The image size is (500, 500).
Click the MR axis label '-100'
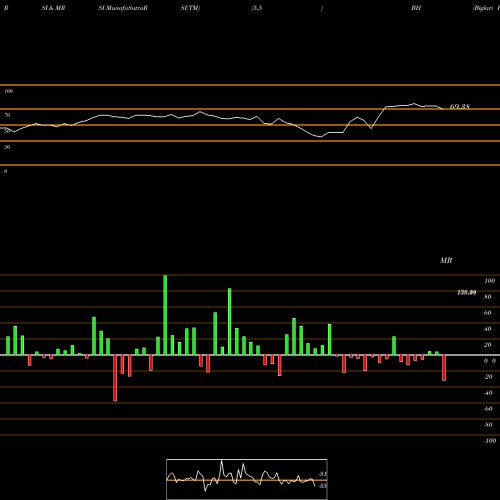pos(490,441)
